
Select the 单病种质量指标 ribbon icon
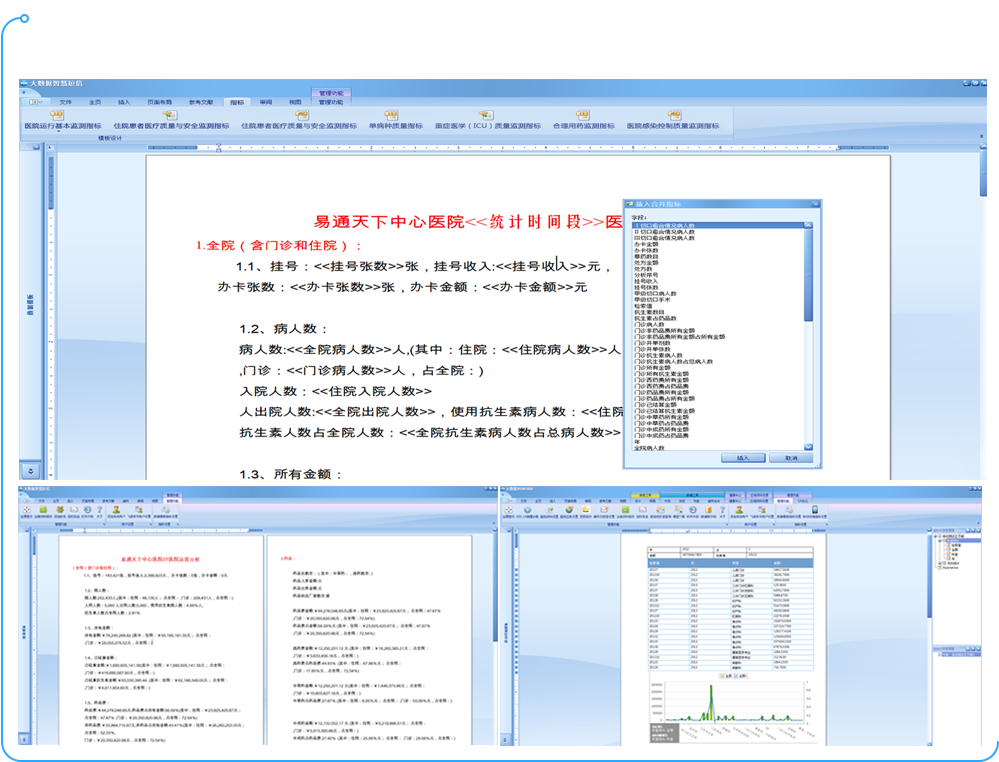point(392,116)
